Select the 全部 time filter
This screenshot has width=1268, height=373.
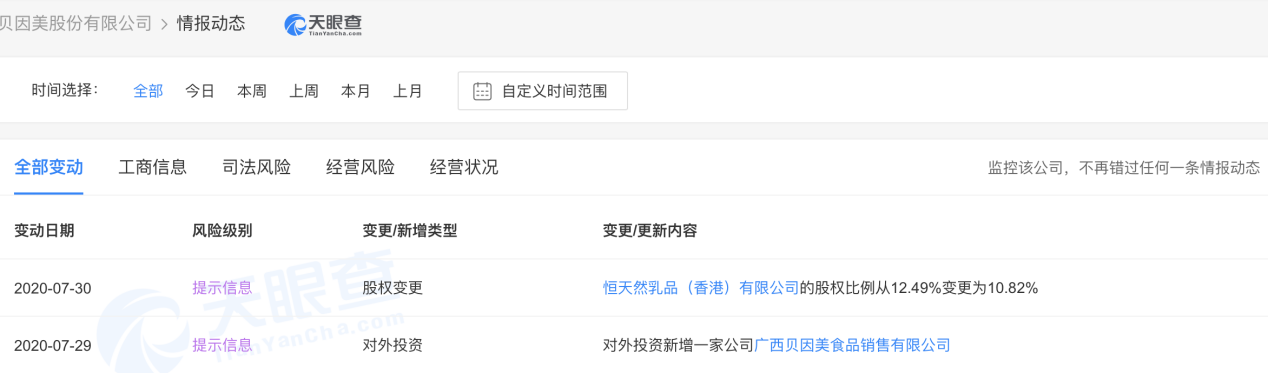point(148,91)
